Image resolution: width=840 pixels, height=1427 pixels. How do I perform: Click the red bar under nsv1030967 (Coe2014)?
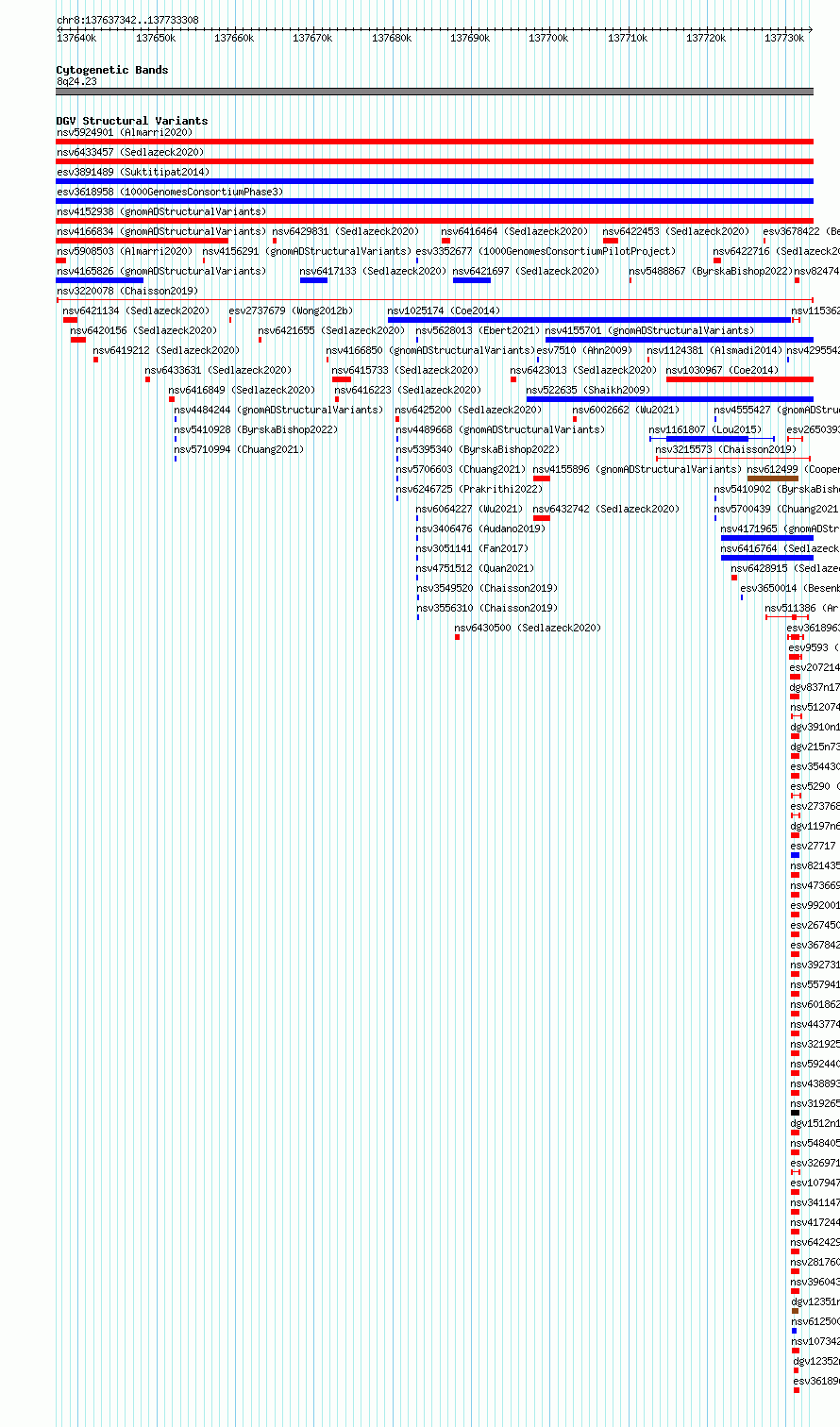click(x=739, y=379)
